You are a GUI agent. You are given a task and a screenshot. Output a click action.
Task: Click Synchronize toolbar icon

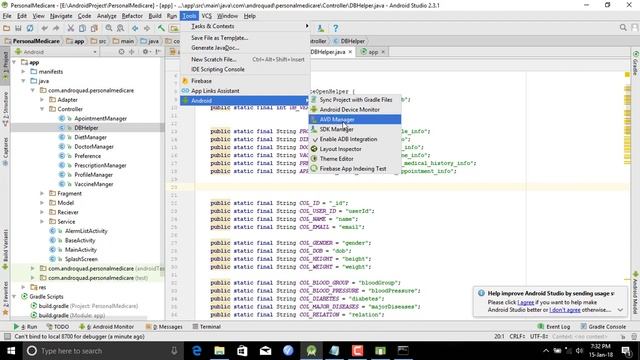[30, 28]
